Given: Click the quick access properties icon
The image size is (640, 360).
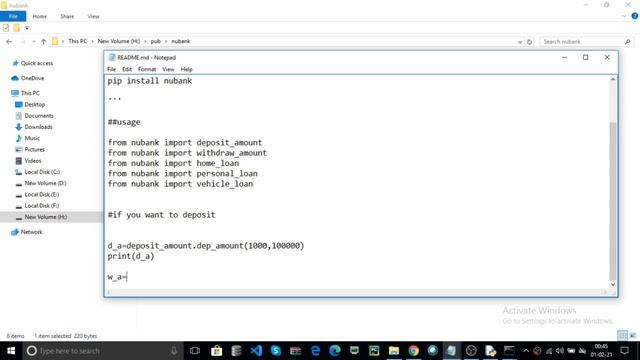Looking at the screenshot, I should coord(6,28).
